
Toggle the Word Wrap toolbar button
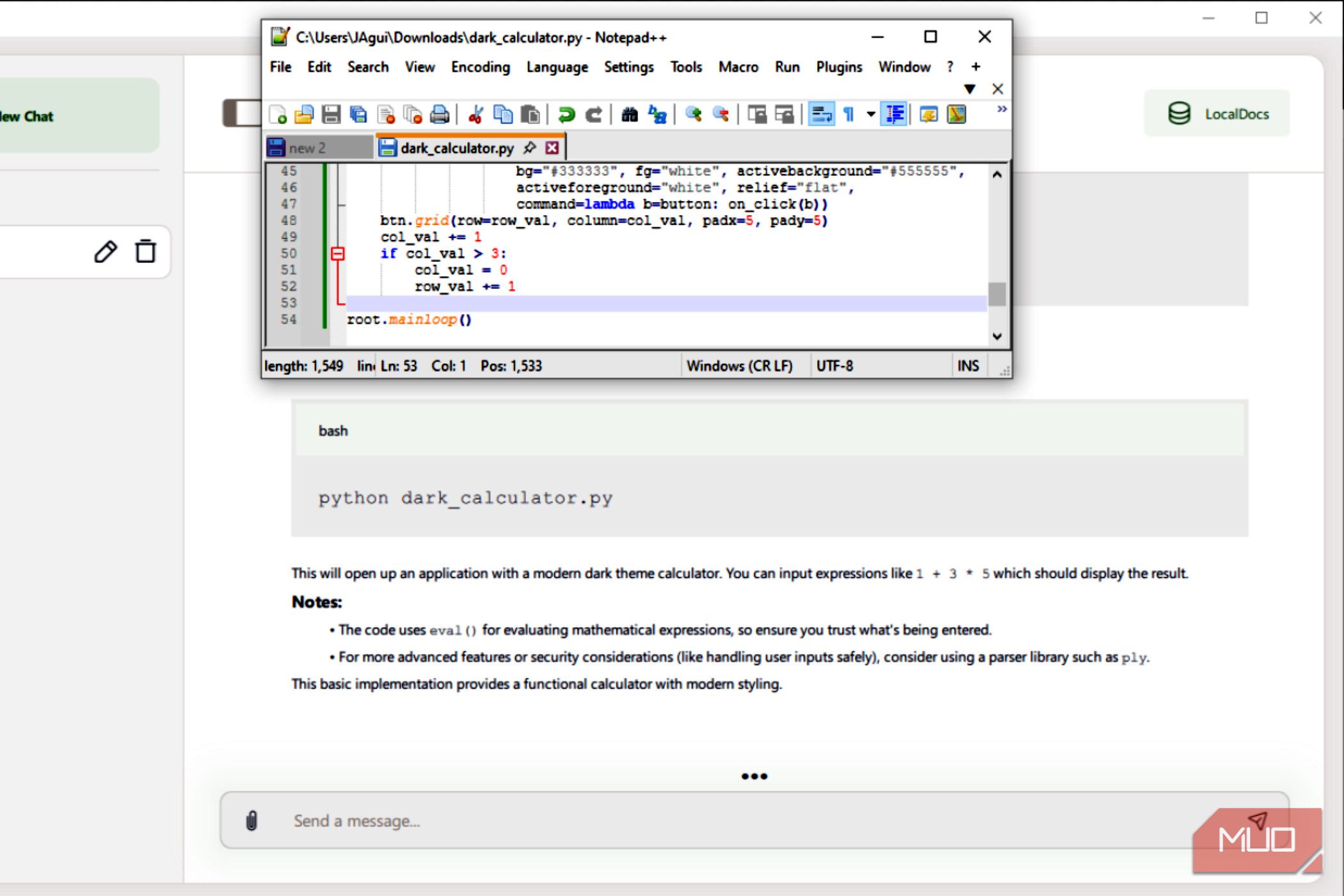pos(821,115)
